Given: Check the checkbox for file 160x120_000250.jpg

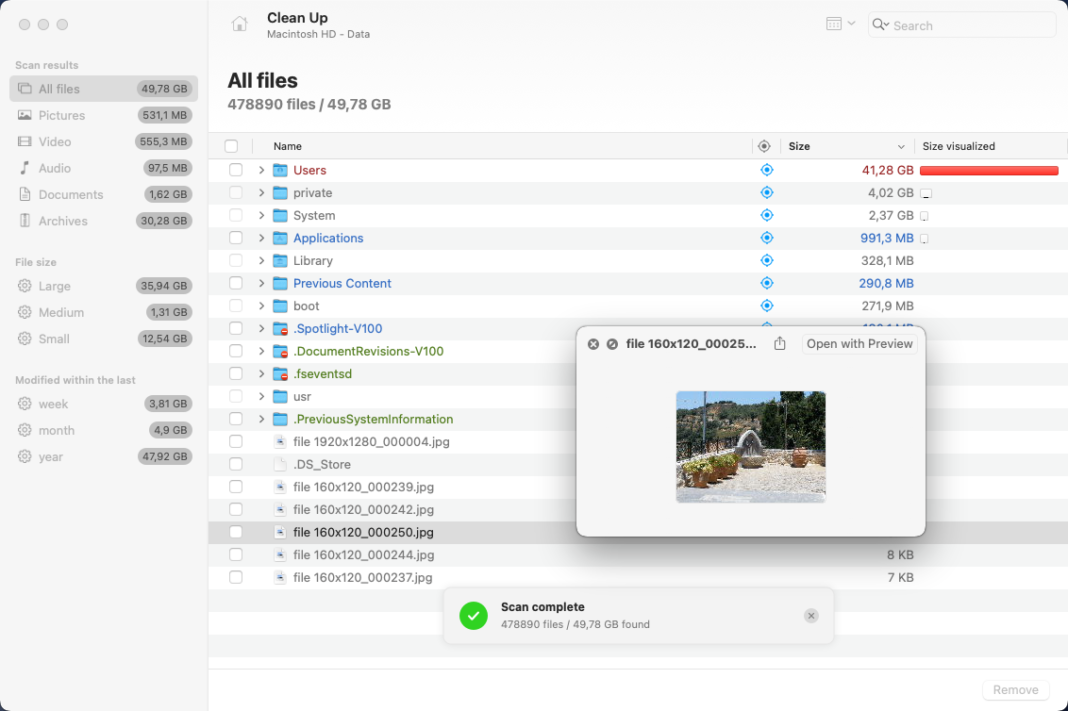Looking at the screenshot, I should (x=235, y=532).
